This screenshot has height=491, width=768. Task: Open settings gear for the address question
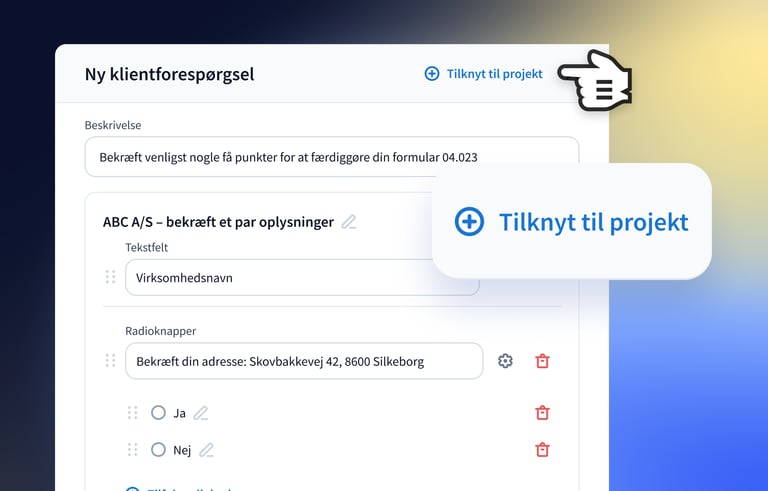(x=505, y=361)
